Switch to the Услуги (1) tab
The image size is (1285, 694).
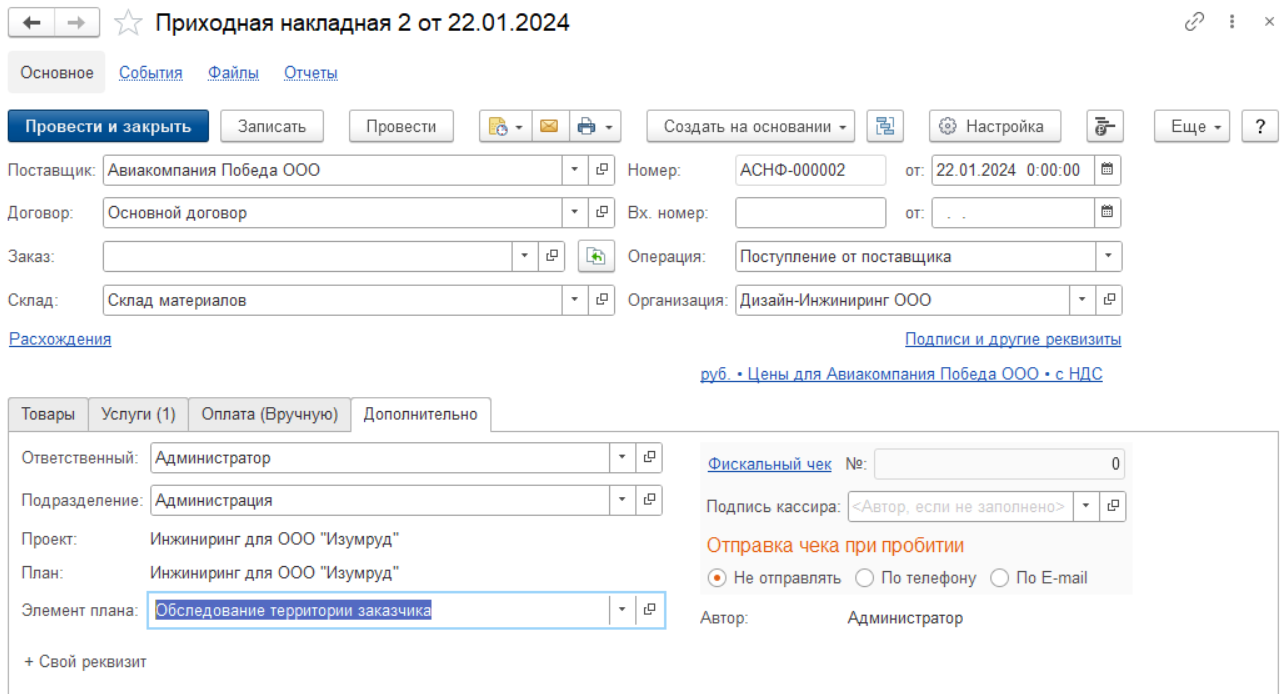pyautogui.click(x=138, y=414)
